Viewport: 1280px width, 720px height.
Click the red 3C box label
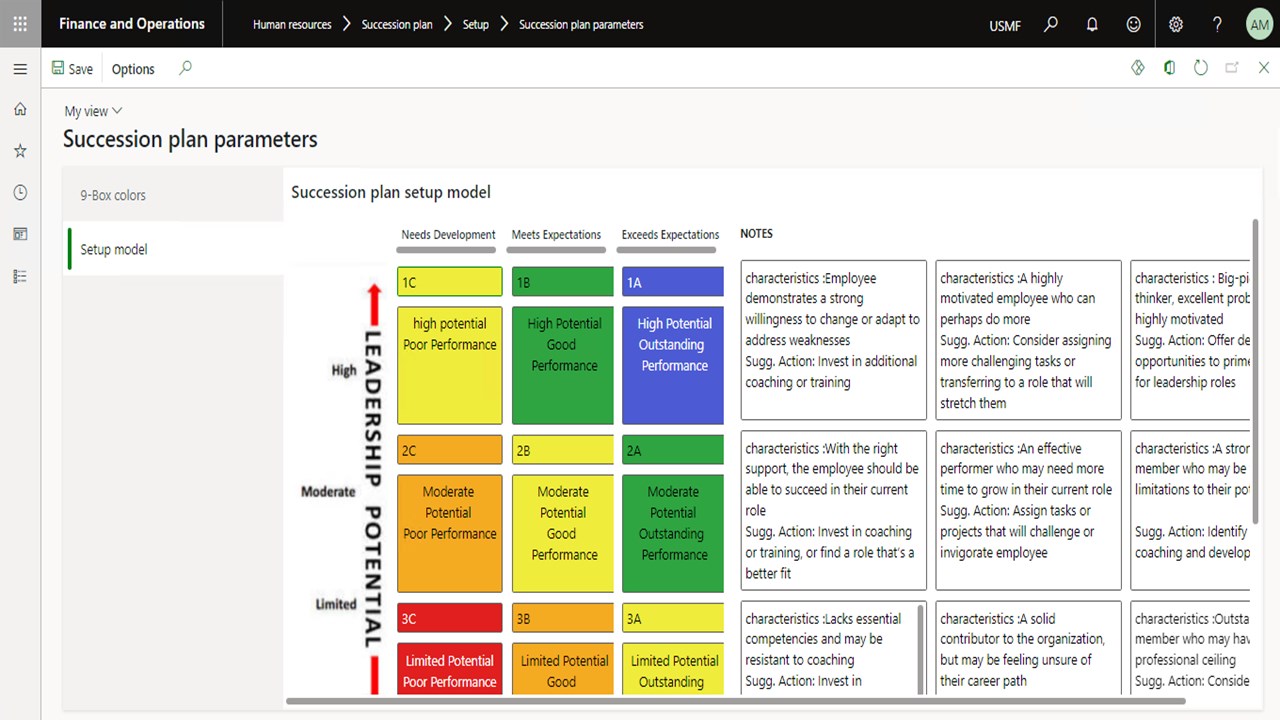click(450, 618)
